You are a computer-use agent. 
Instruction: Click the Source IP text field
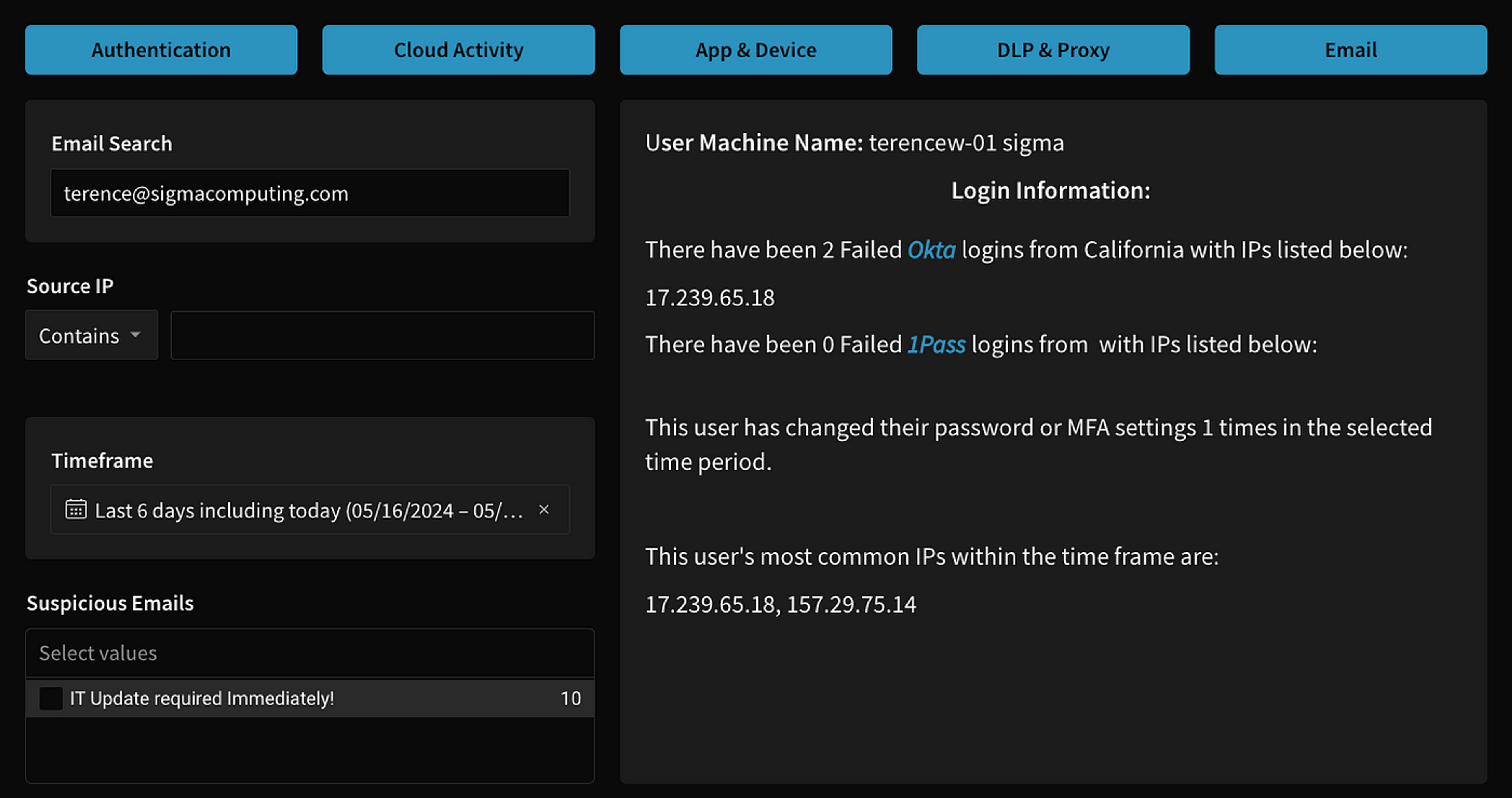(x=383, y=335)
